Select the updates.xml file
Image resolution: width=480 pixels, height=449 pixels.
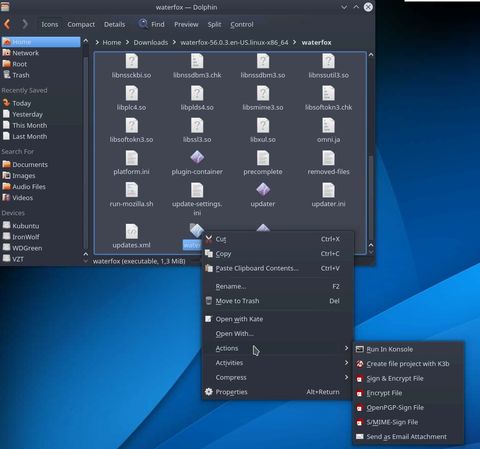[131, 236]
